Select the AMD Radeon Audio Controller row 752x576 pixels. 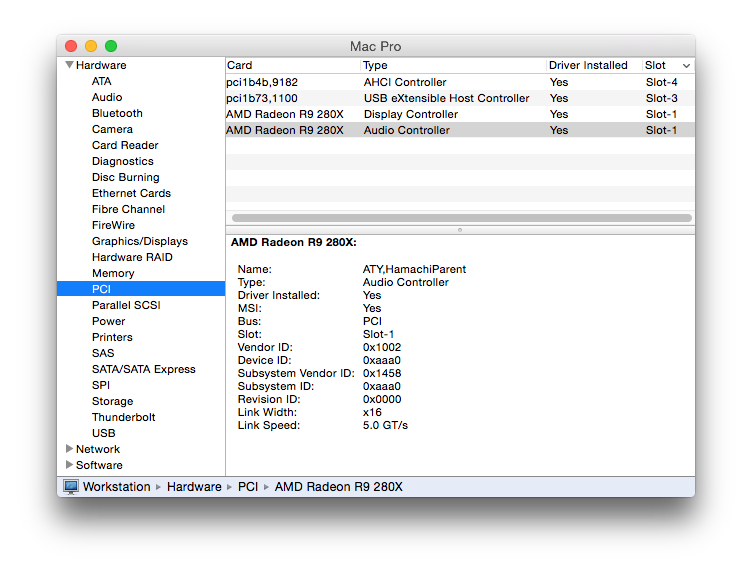(x=460, y=130)
